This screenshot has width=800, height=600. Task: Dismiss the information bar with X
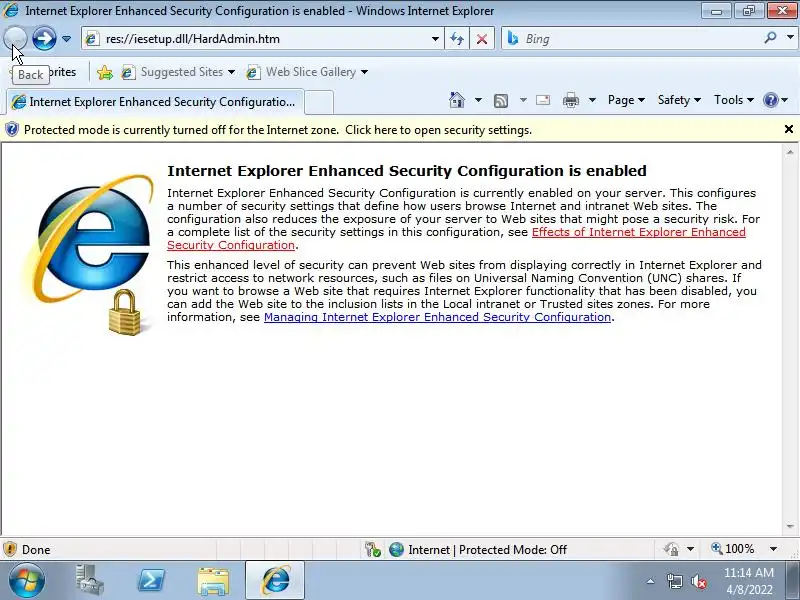pyautogui.click(x=788, y=130)
